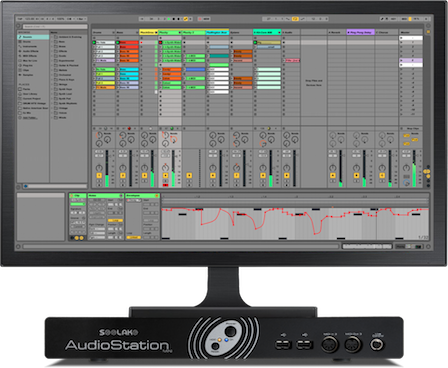Toggle the yellow track activator on Drums

(x=99, y=175)
